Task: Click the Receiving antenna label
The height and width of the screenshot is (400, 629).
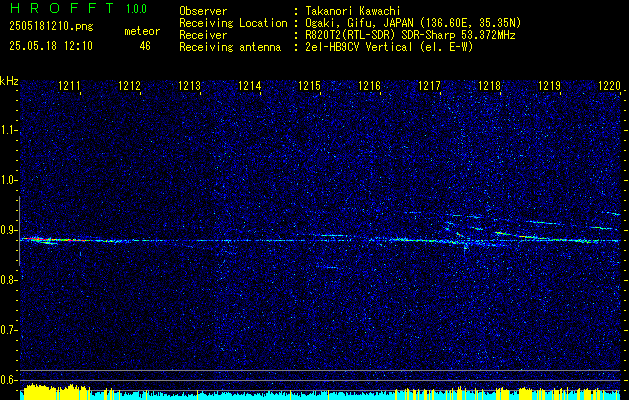Action: (x=230, y=47)
